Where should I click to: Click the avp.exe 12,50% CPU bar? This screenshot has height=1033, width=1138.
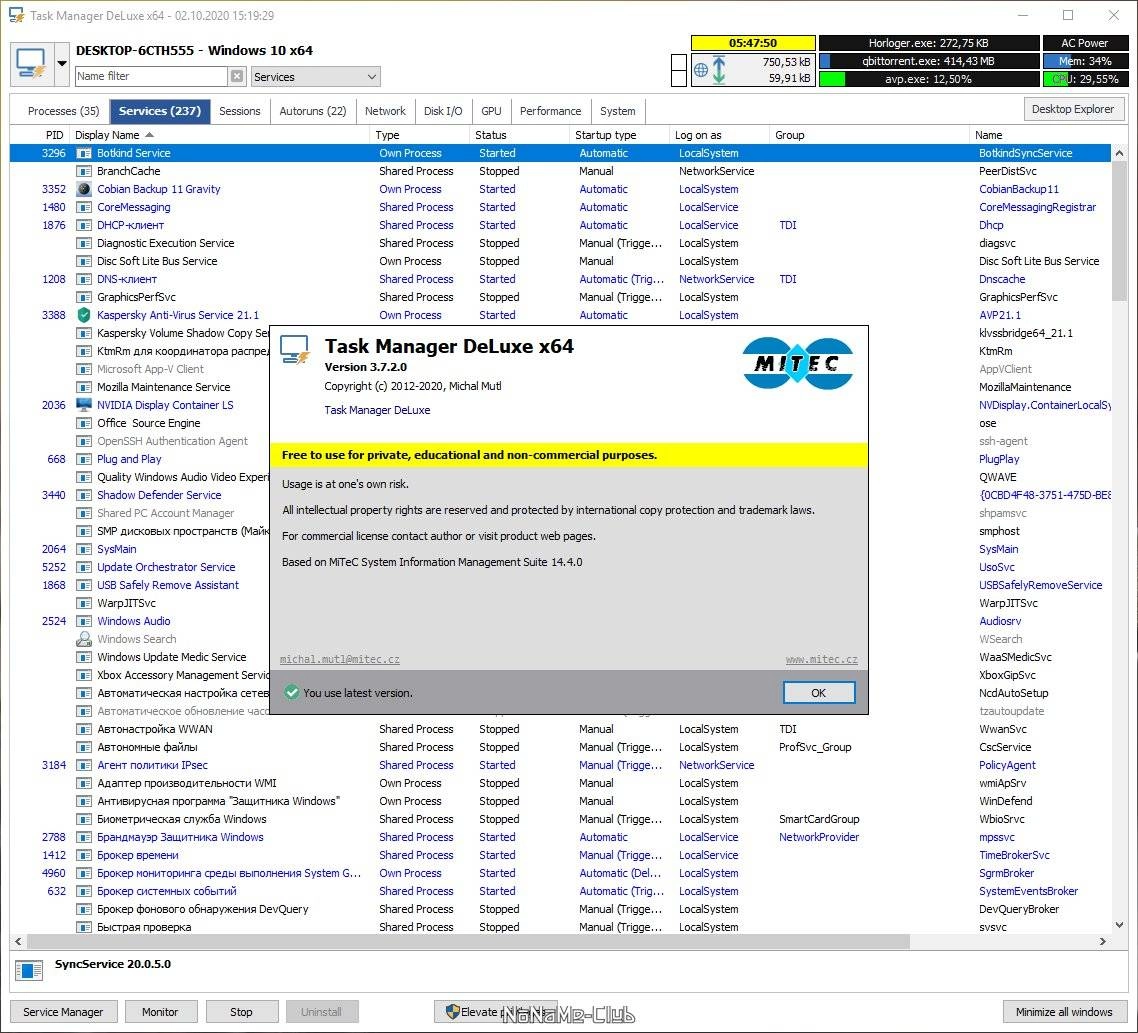click(x=929, y=78)
